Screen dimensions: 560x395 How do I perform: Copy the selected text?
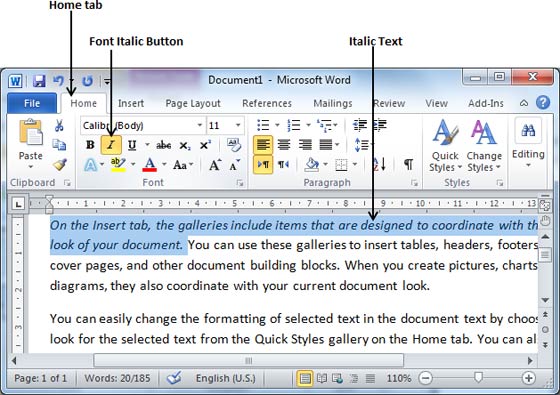tap(59, 145)
